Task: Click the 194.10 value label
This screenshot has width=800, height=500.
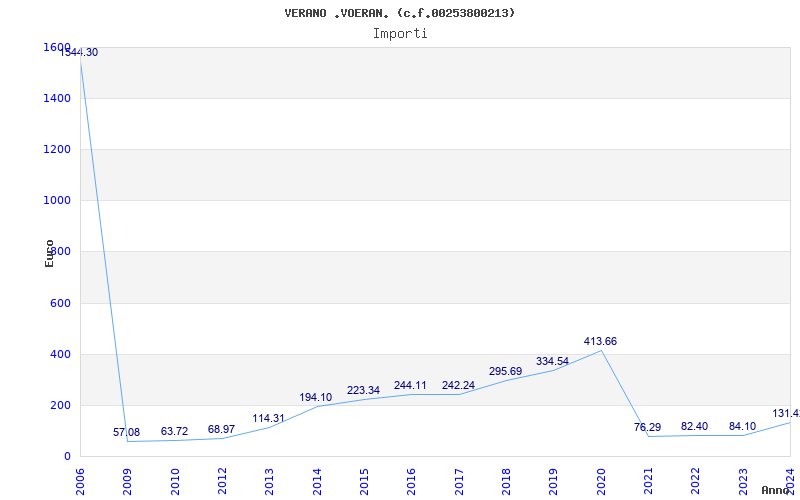Action: (315, 398)
